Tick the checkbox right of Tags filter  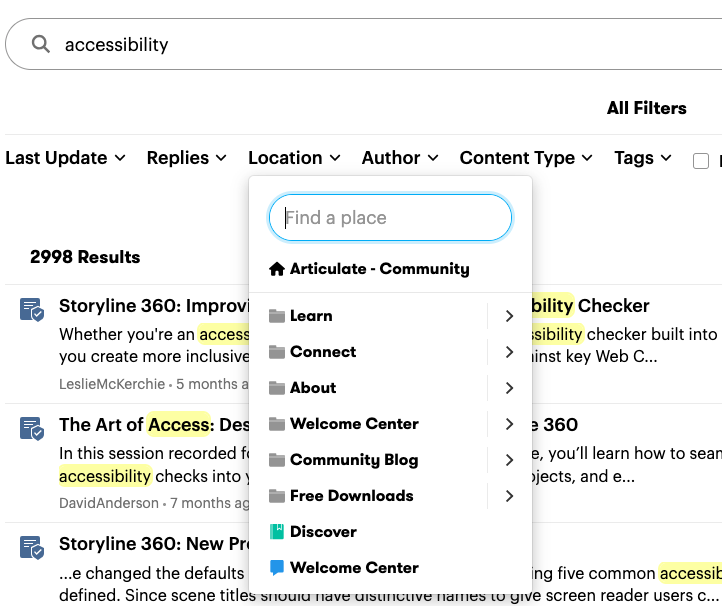[701, 161]
